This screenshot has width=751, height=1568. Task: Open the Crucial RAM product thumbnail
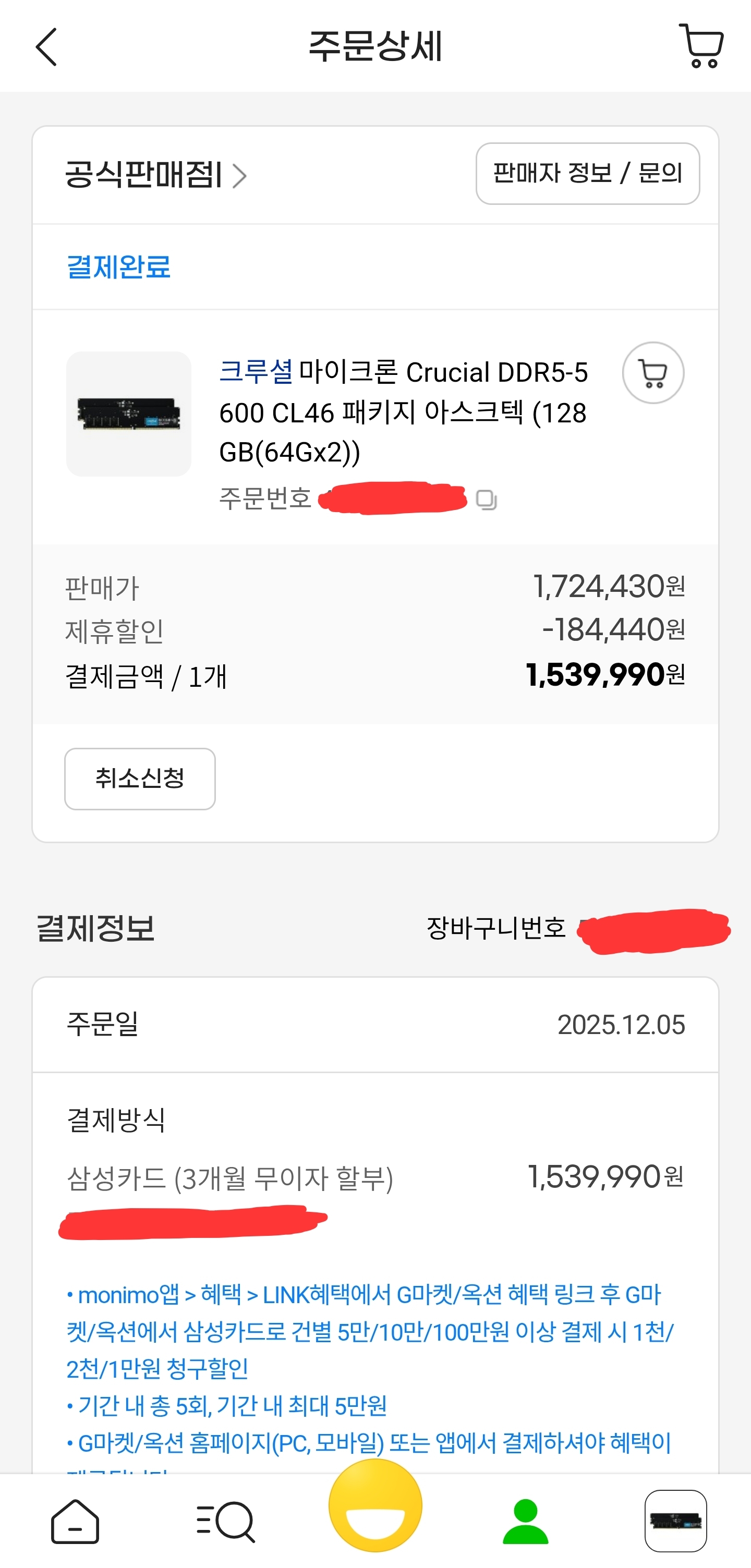pos(128,414)
